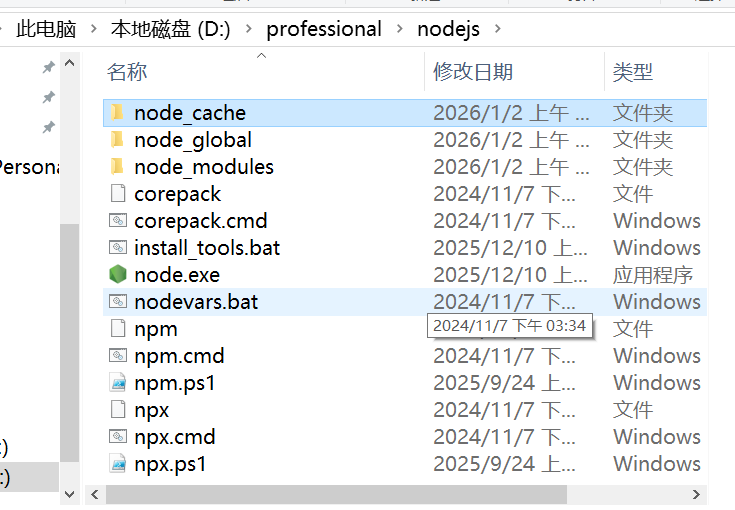
Task: Sort files by 名称 column header
Action: 127,72
